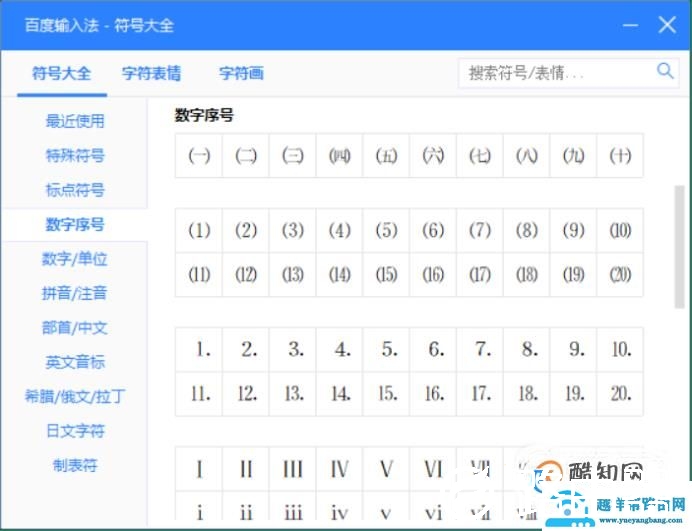Screen dimensions: 692x531
Task: Insert the 2. dotted number symbol
Action: (246, 350)
